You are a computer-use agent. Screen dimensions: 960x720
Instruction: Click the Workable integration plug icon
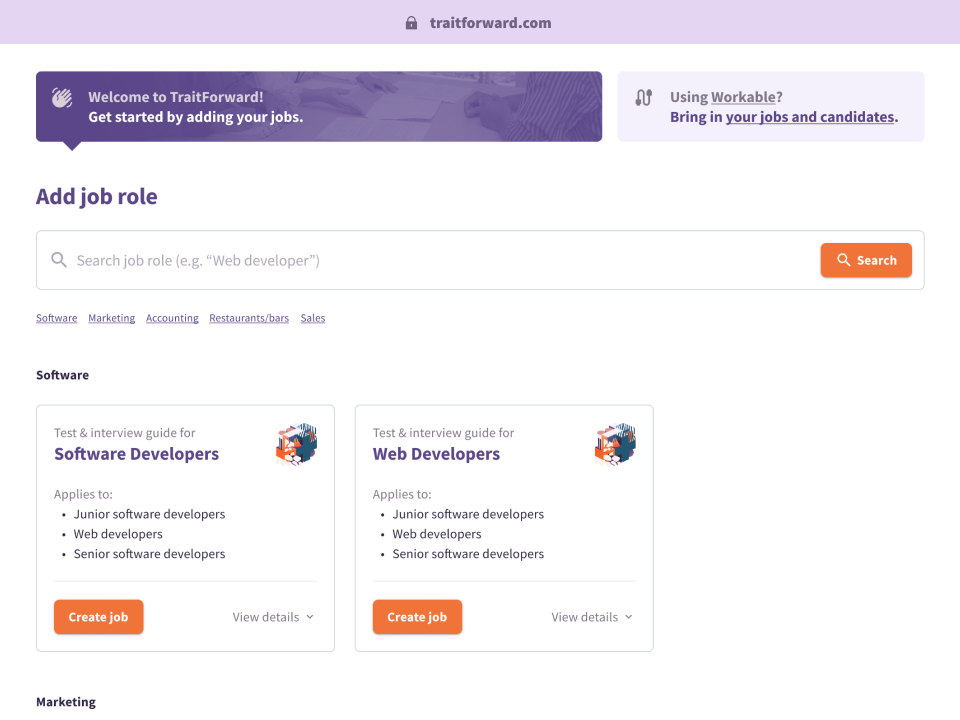tap(643, 97)
